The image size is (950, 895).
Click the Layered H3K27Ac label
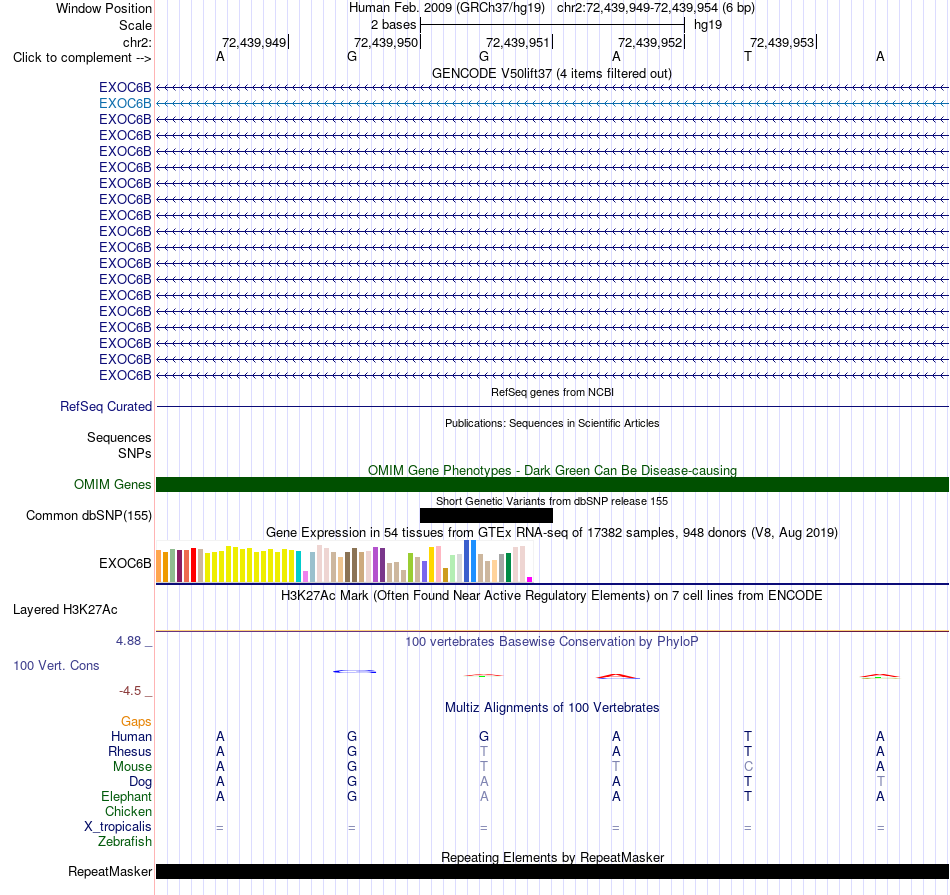[65, 610]
